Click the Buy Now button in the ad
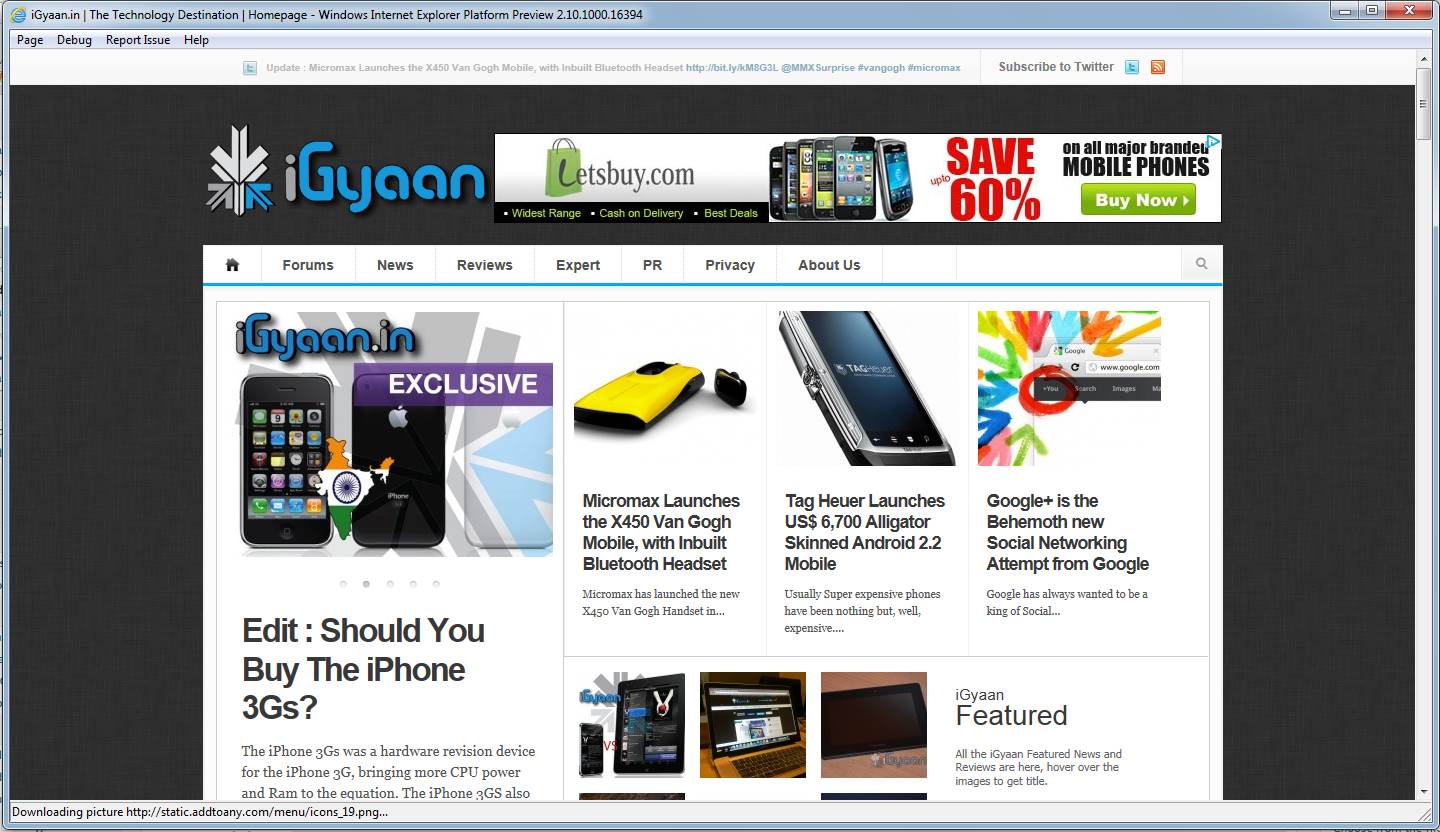 (x=1137, y=200)
